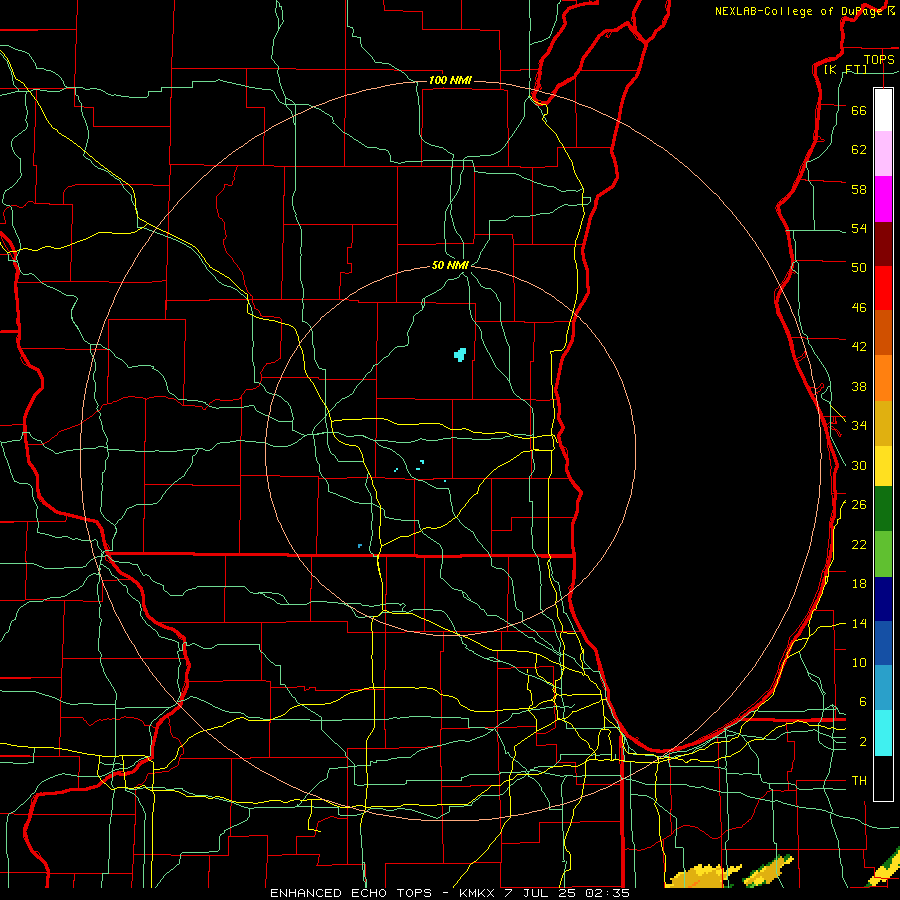This screenshot has height=900, width=900.
Task: Click the '62' scale label
Action: 859,149
